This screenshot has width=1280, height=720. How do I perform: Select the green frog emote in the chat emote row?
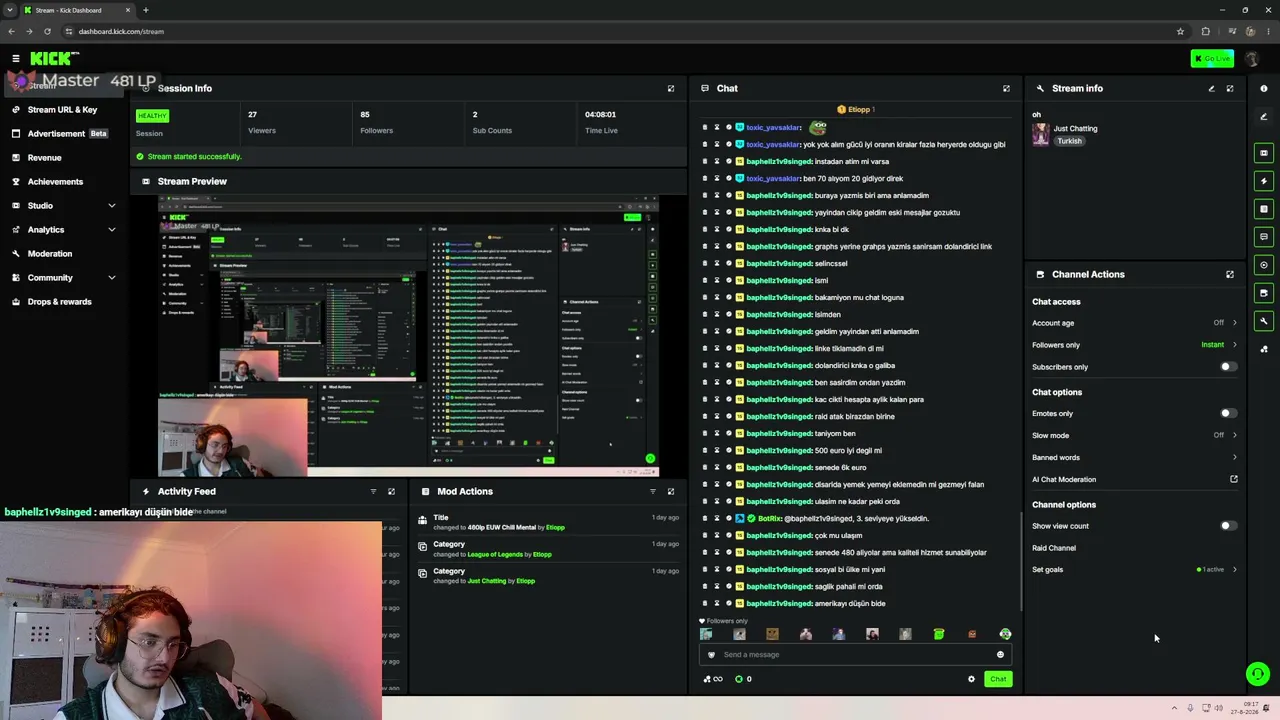coord(939,634)
